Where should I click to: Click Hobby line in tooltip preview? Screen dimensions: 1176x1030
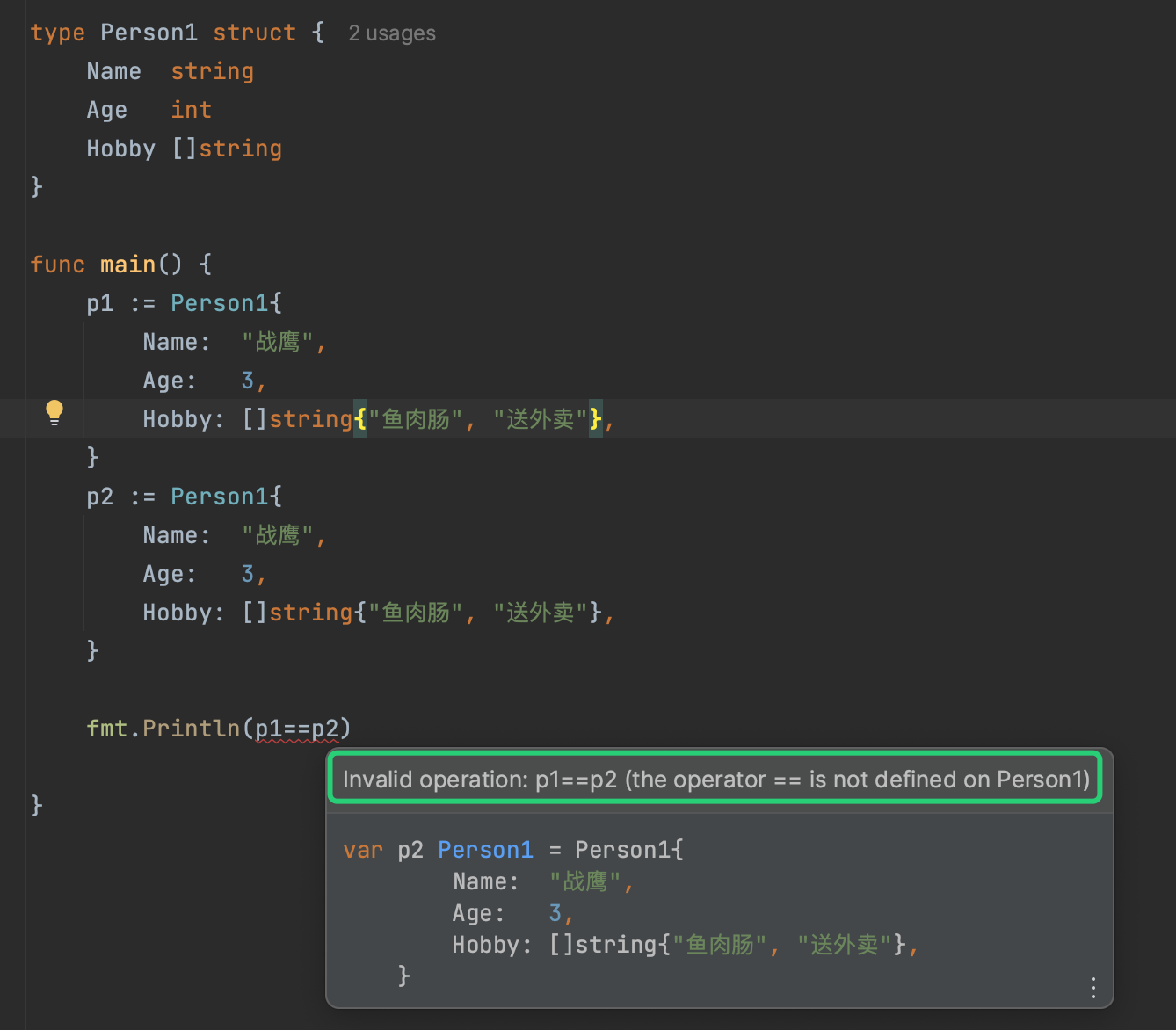pos(686,945)
